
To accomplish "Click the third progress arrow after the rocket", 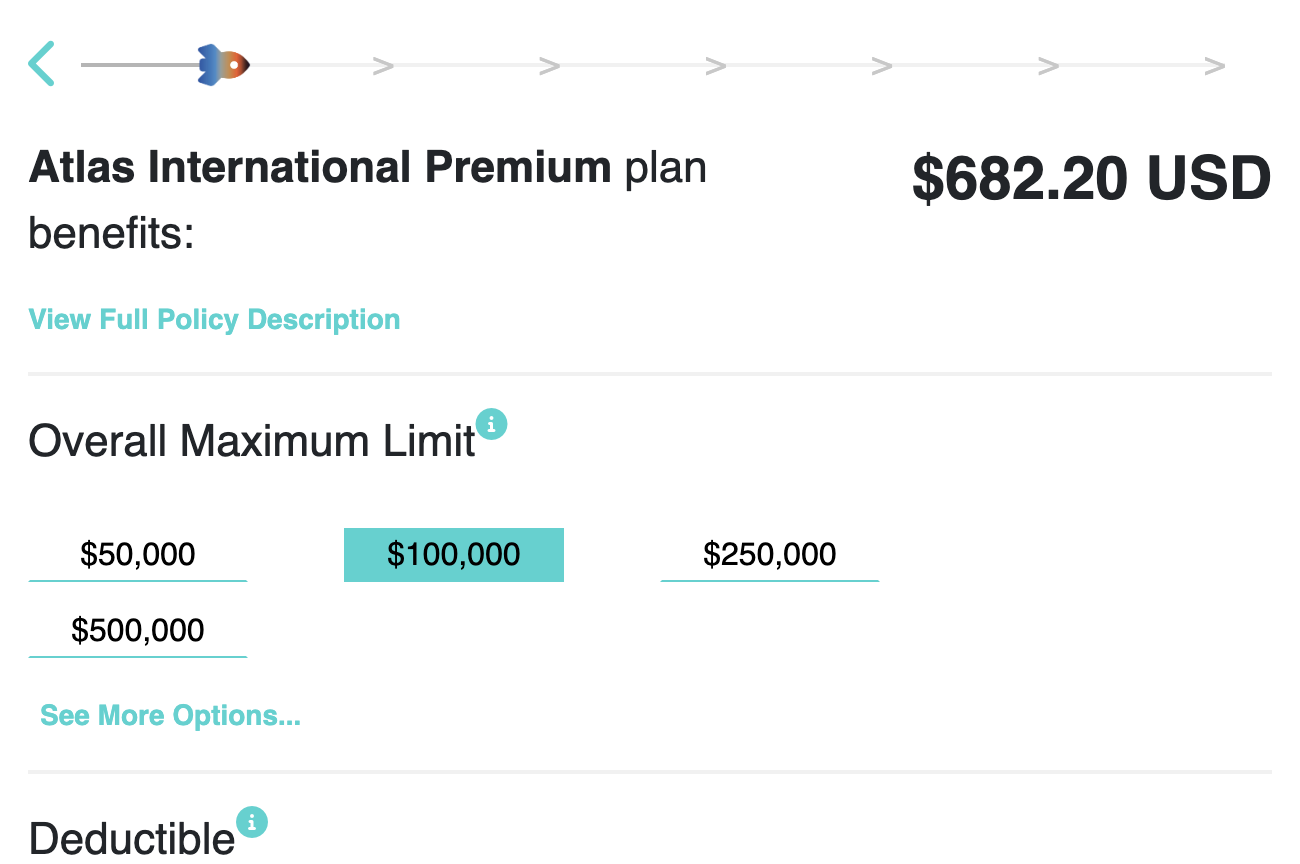I will click(715, 66).
